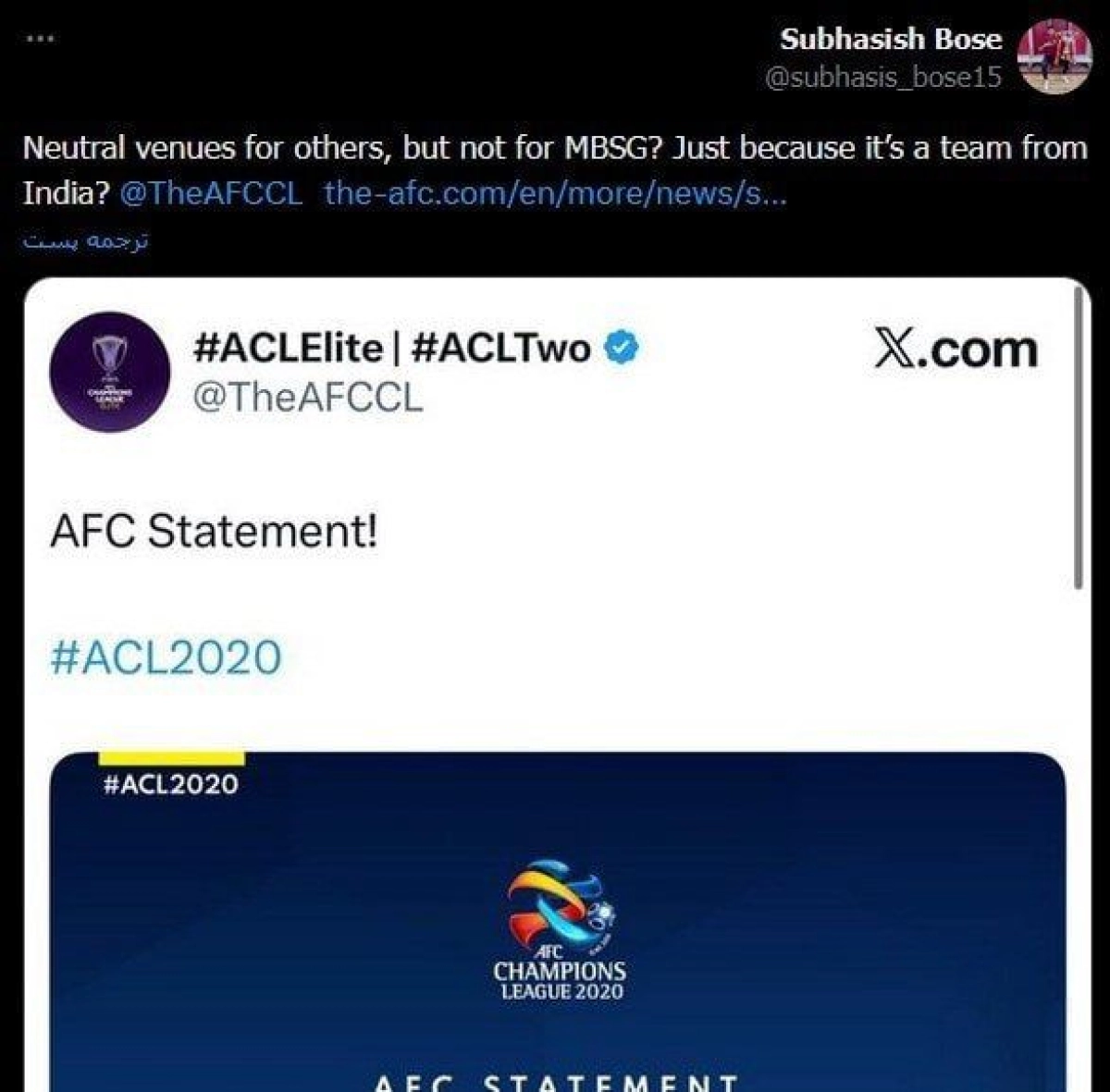
Task: Click the @TheAFCCL mention in the tweet
Action: click(x=211, y=193)
